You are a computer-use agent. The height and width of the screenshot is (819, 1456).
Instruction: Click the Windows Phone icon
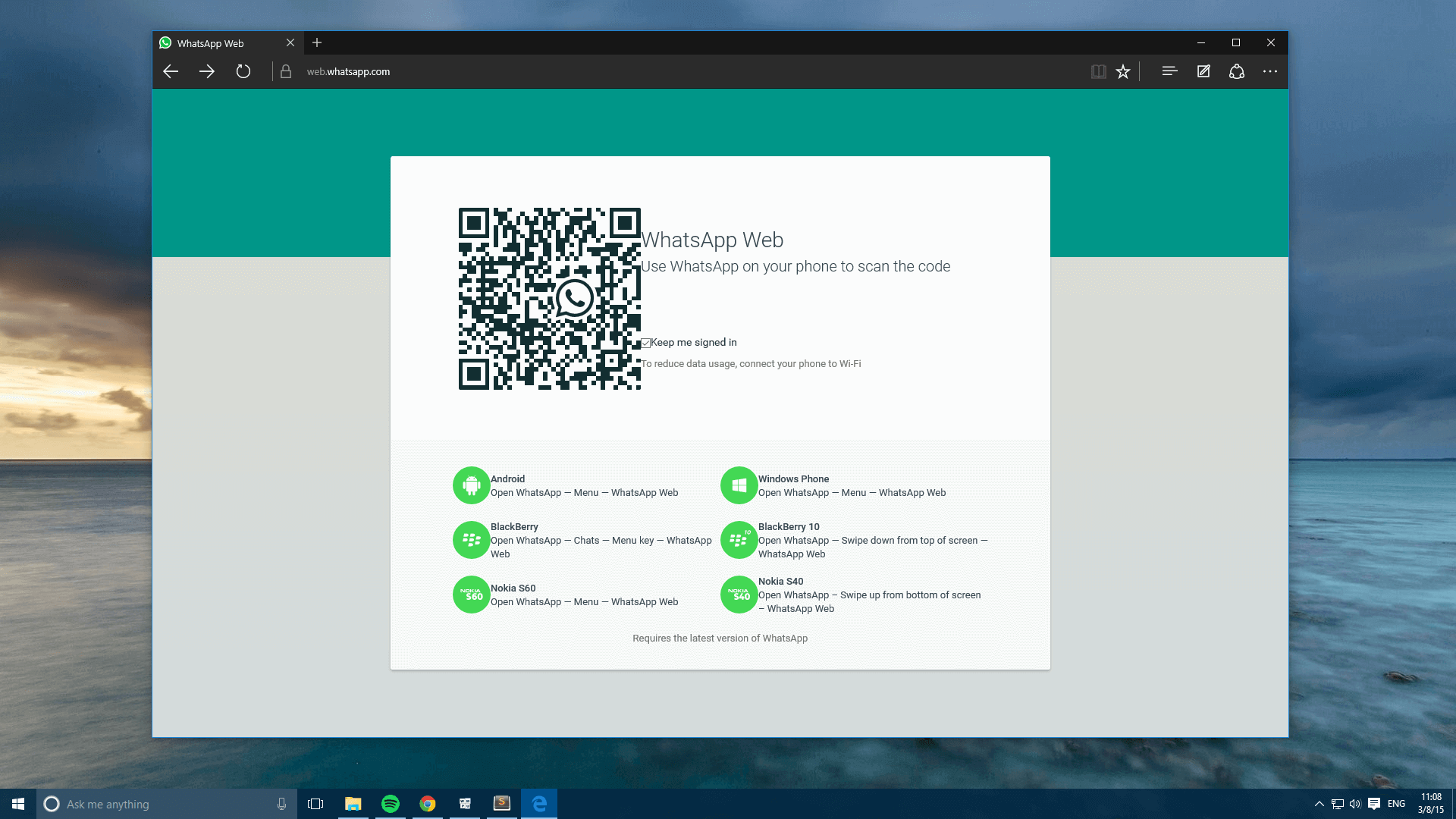pos(738,485)
